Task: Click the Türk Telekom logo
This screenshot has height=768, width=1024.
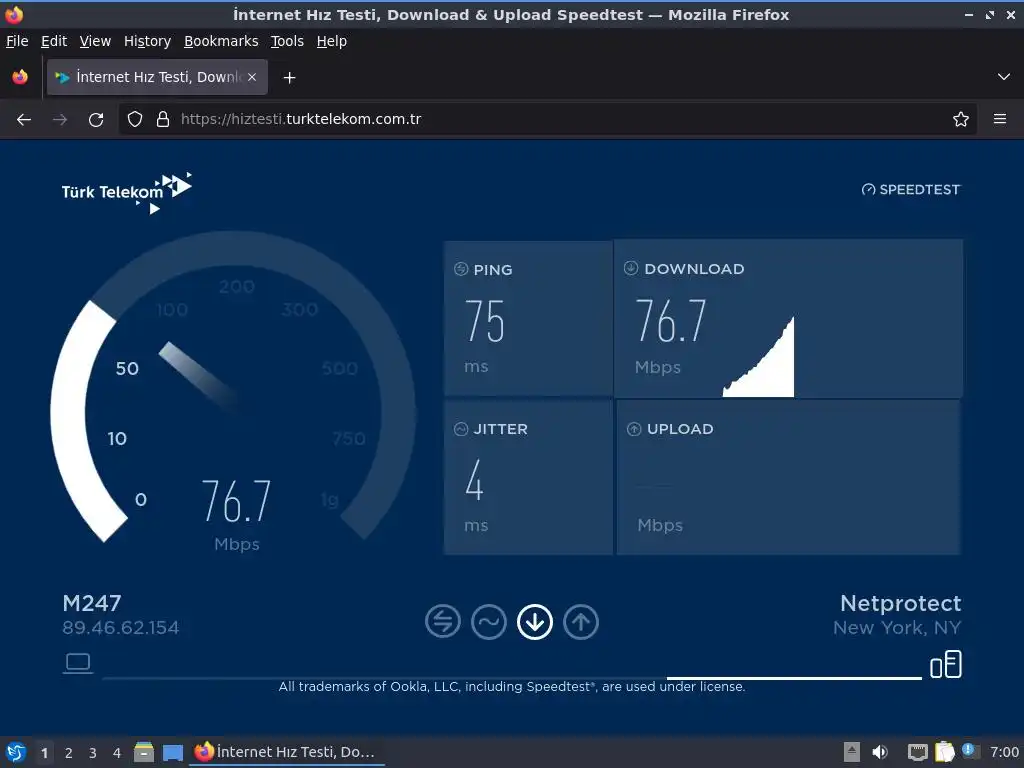Action: click(x=127, y=193)
